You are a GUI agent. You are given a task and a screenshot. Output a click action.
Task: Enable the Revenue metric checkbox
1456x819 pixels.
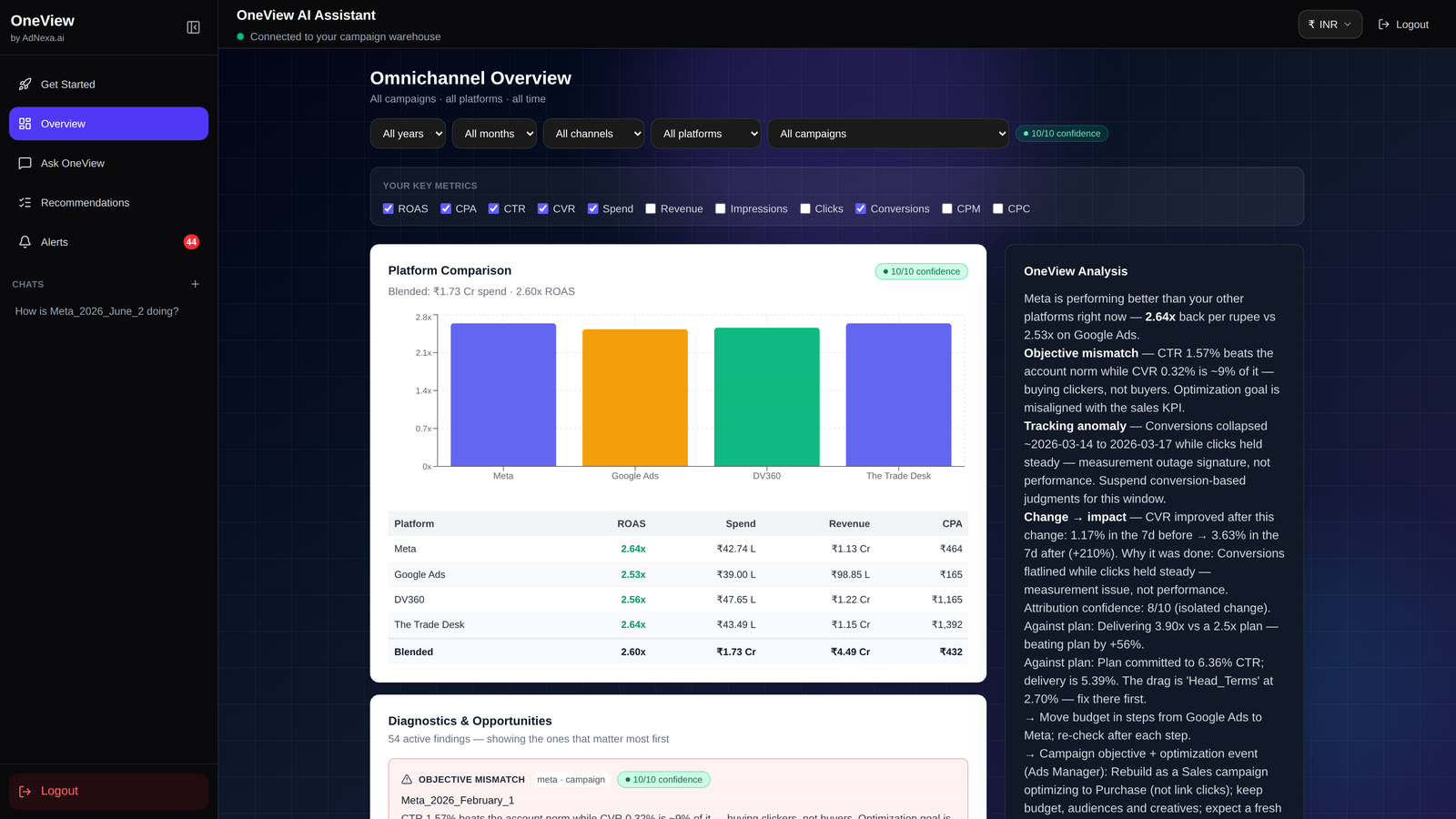651,208
